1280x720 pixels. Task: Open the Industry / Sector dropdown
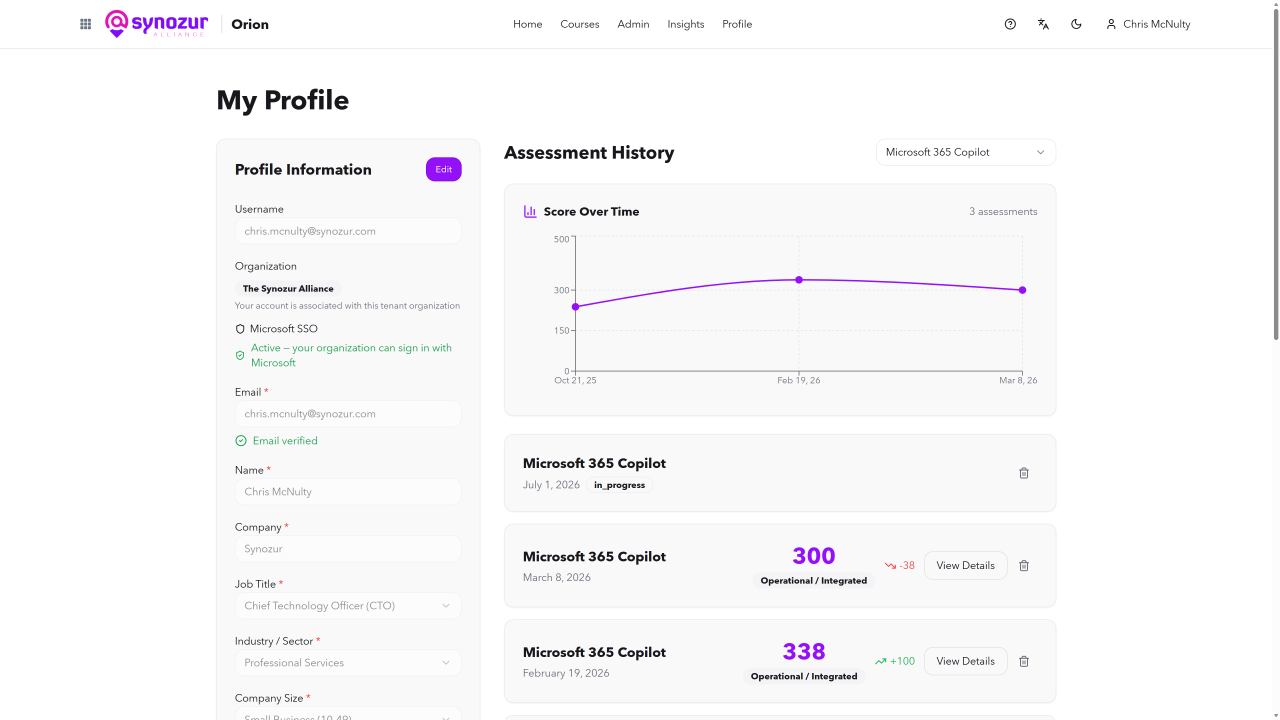coord(348,663)
